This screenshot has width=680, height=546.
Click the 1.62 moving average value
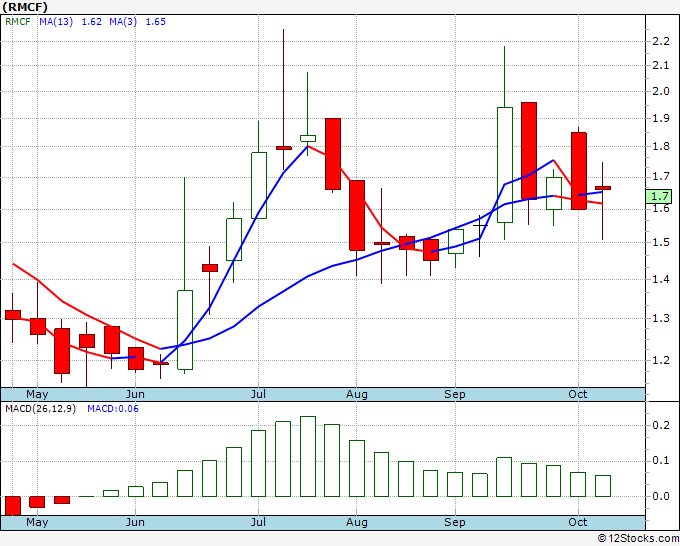pos(92,22)
